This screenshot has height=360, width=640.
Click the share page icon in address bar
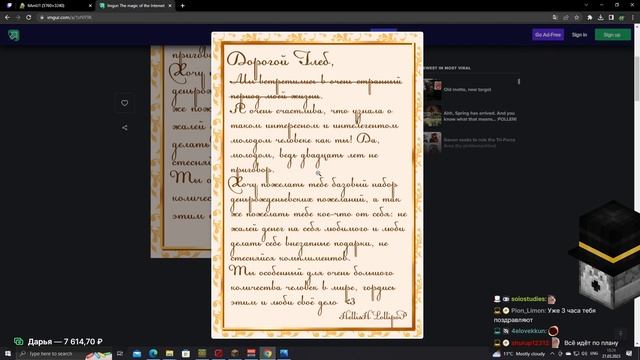[566, 18]
